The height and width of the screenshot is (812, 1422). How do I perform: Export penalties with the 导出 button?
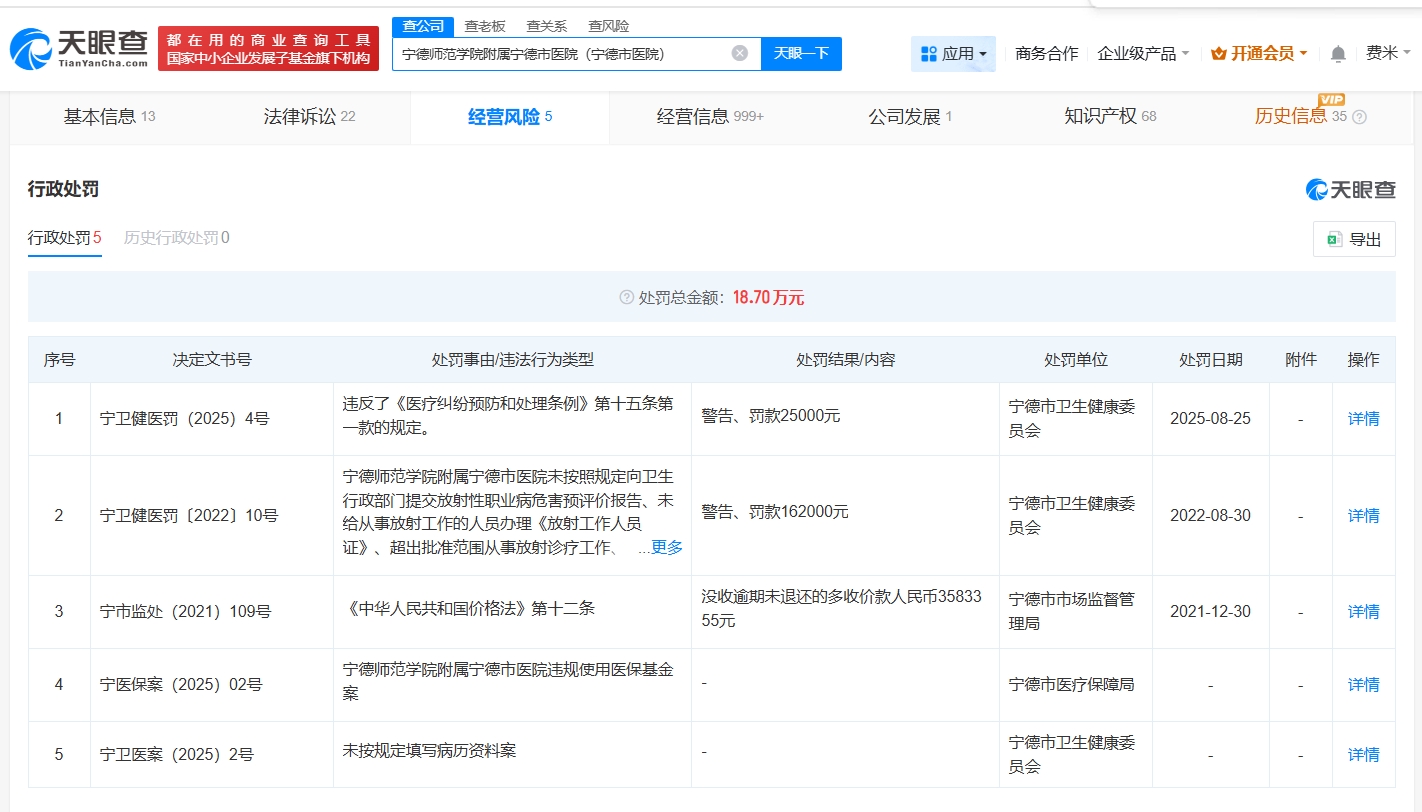[1353, 240]
